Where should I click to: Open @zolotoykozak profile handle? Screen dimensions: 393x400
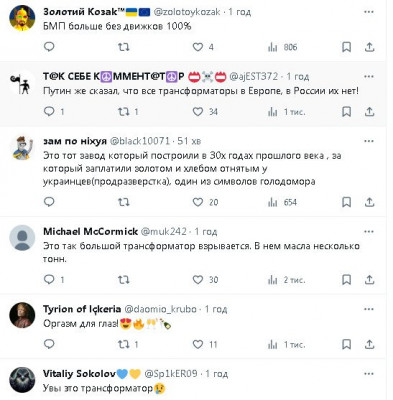(x=187, y=12)
